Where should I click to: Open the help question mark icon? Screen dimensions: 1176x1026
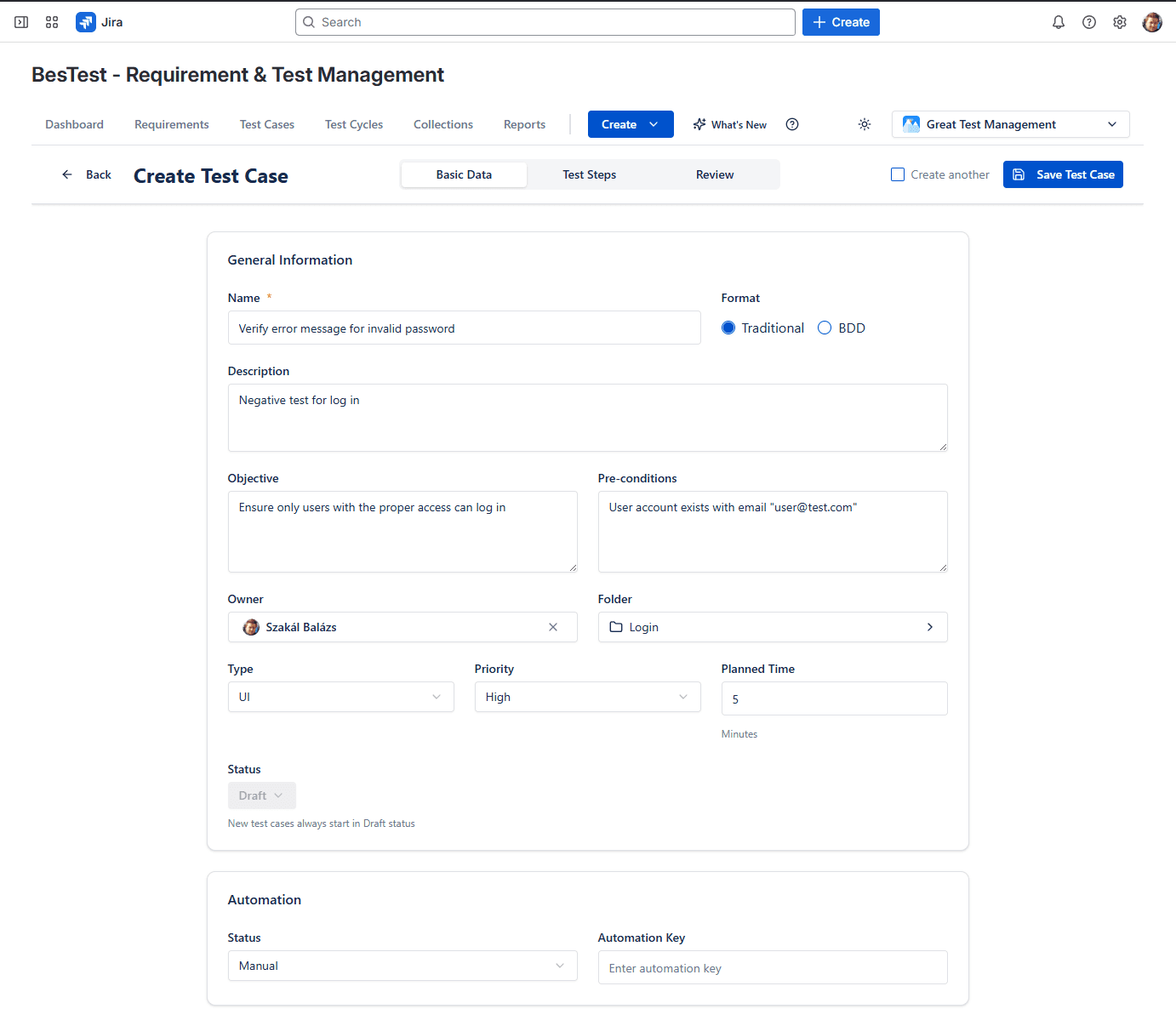[1089, 21]
